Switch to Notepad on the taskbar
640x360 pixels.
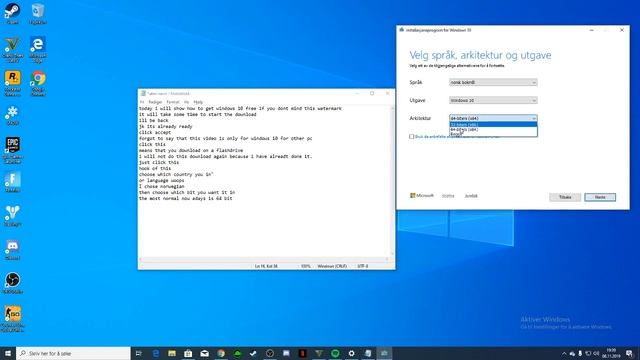tap(368, 353)
